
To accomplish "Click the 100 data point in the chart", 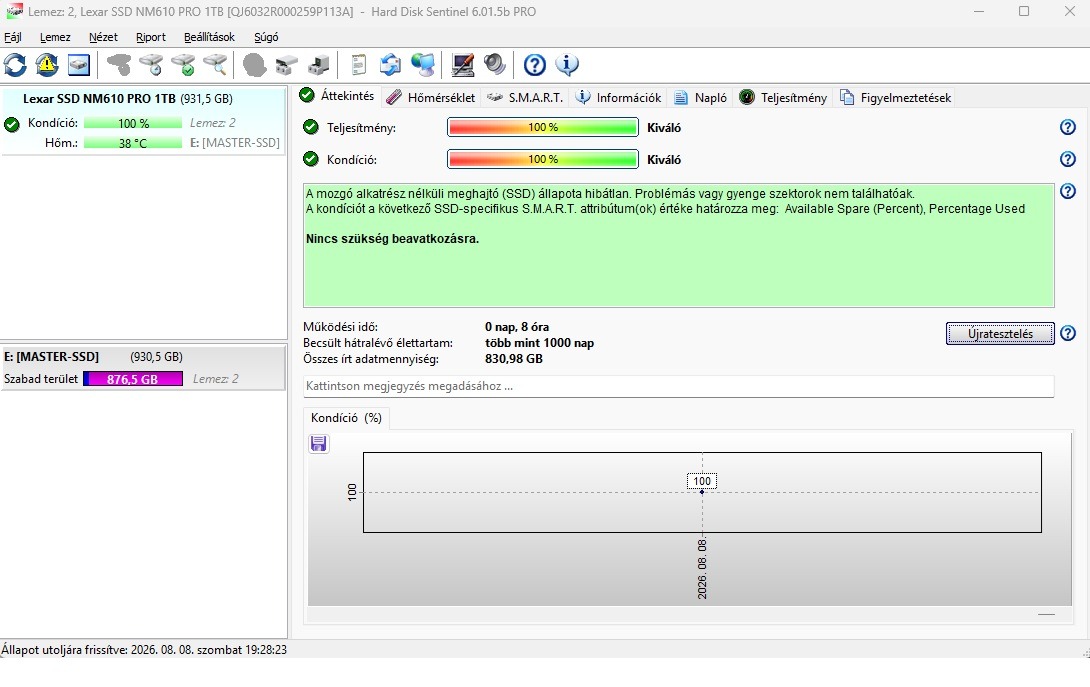I will [702, 492].
